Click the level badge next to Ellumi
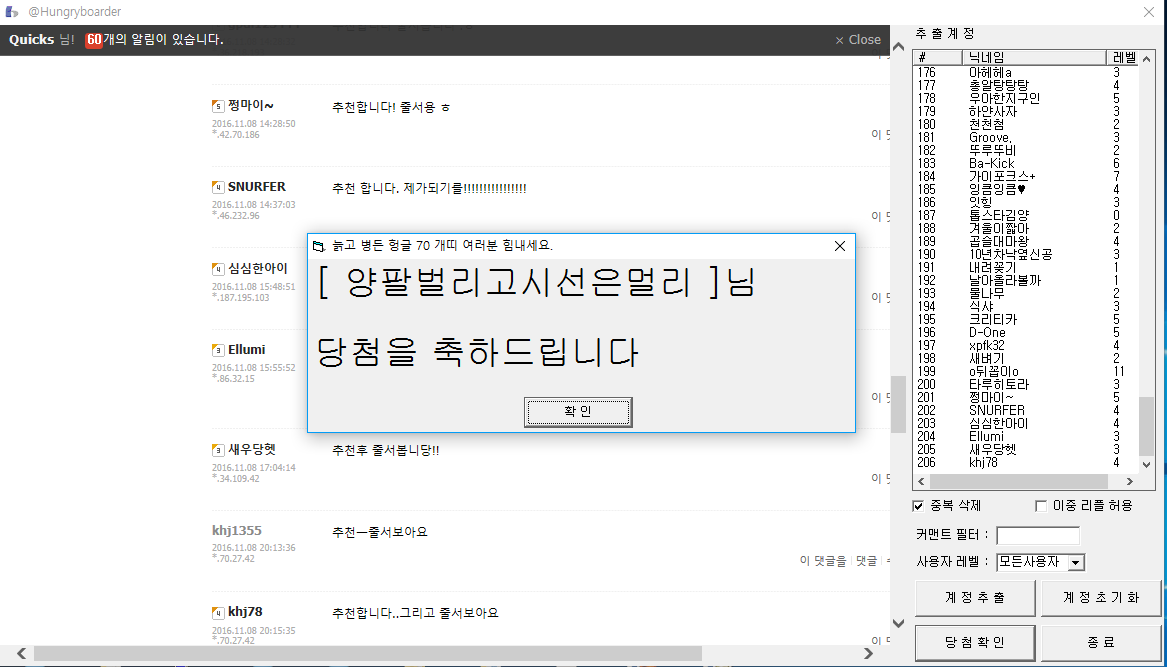Viewport: 1167px width, 667px height. click(x=218, y=350)
